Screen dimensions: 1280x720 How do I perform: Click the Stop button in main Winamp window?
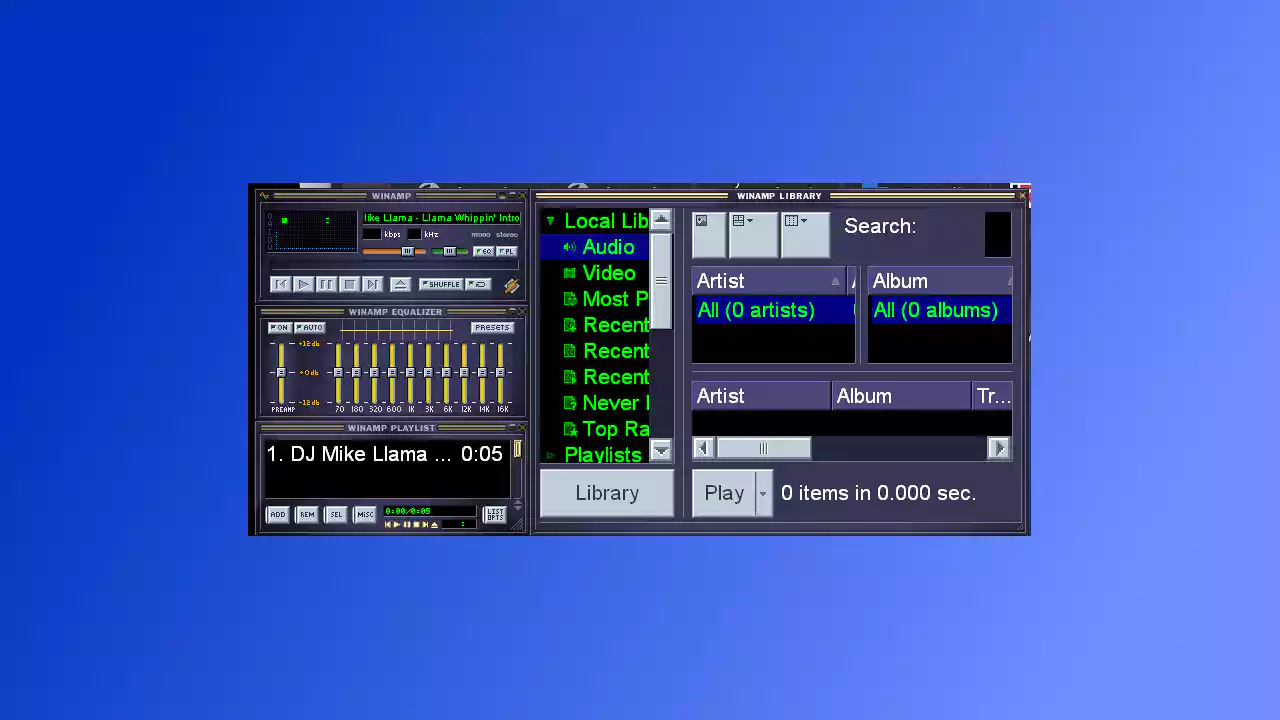[x=349, y=285]
